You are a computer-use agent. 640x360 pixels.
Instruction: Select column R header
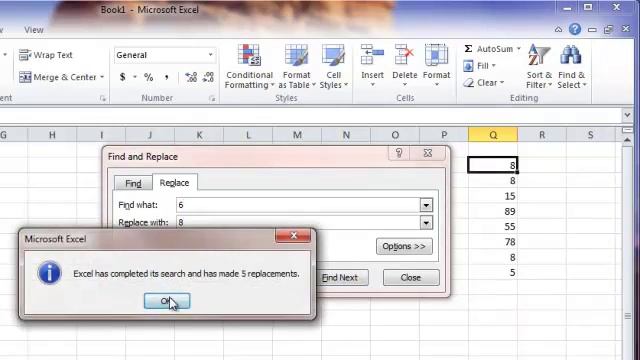click(x=542, y=135)
